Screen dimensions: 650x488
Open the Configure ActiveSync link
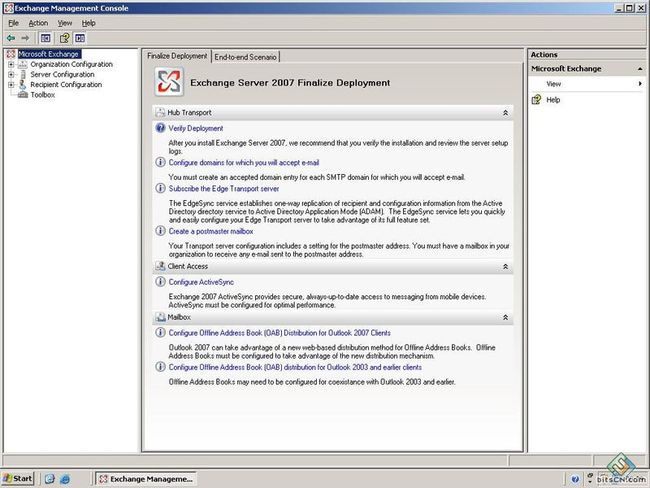(x=201, y=282)
